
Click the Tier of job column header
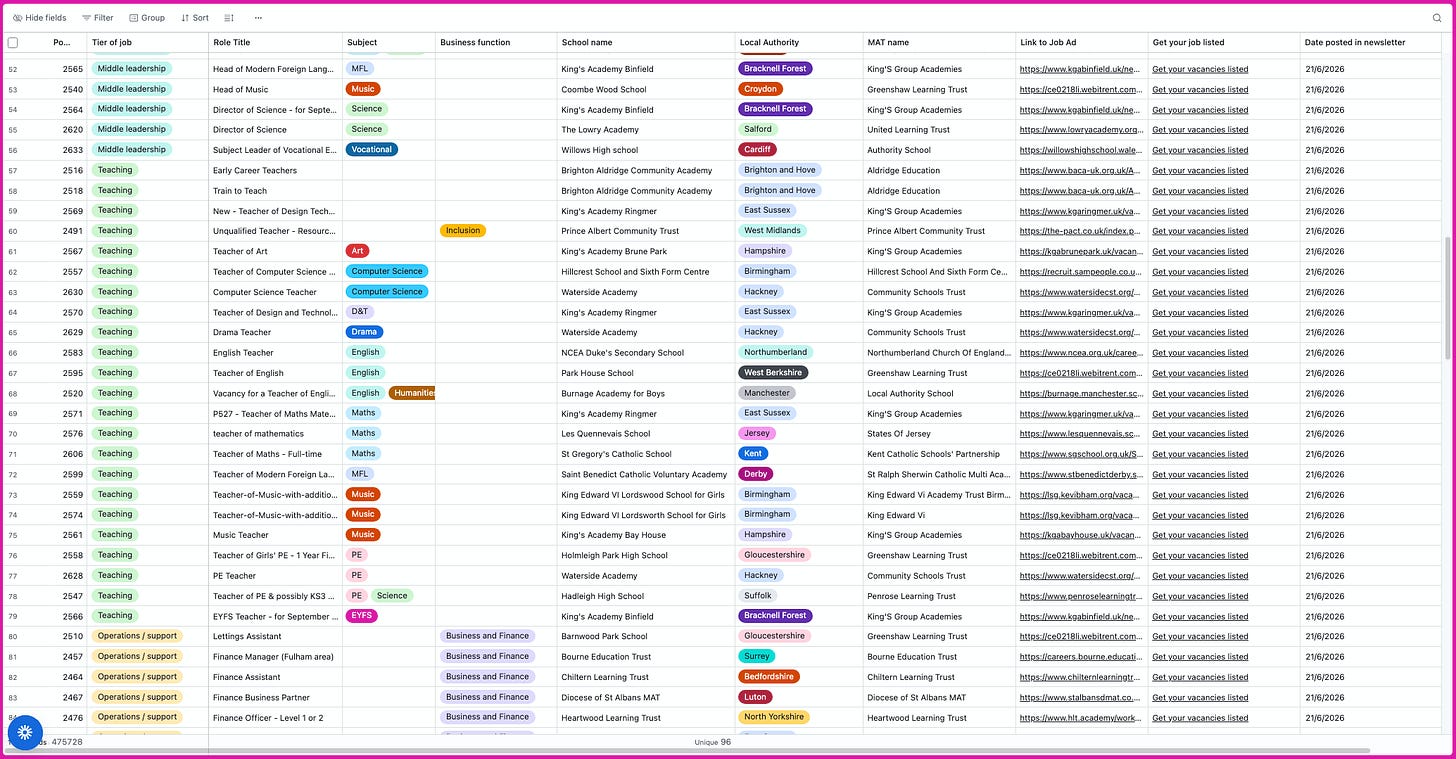[147, 43]
